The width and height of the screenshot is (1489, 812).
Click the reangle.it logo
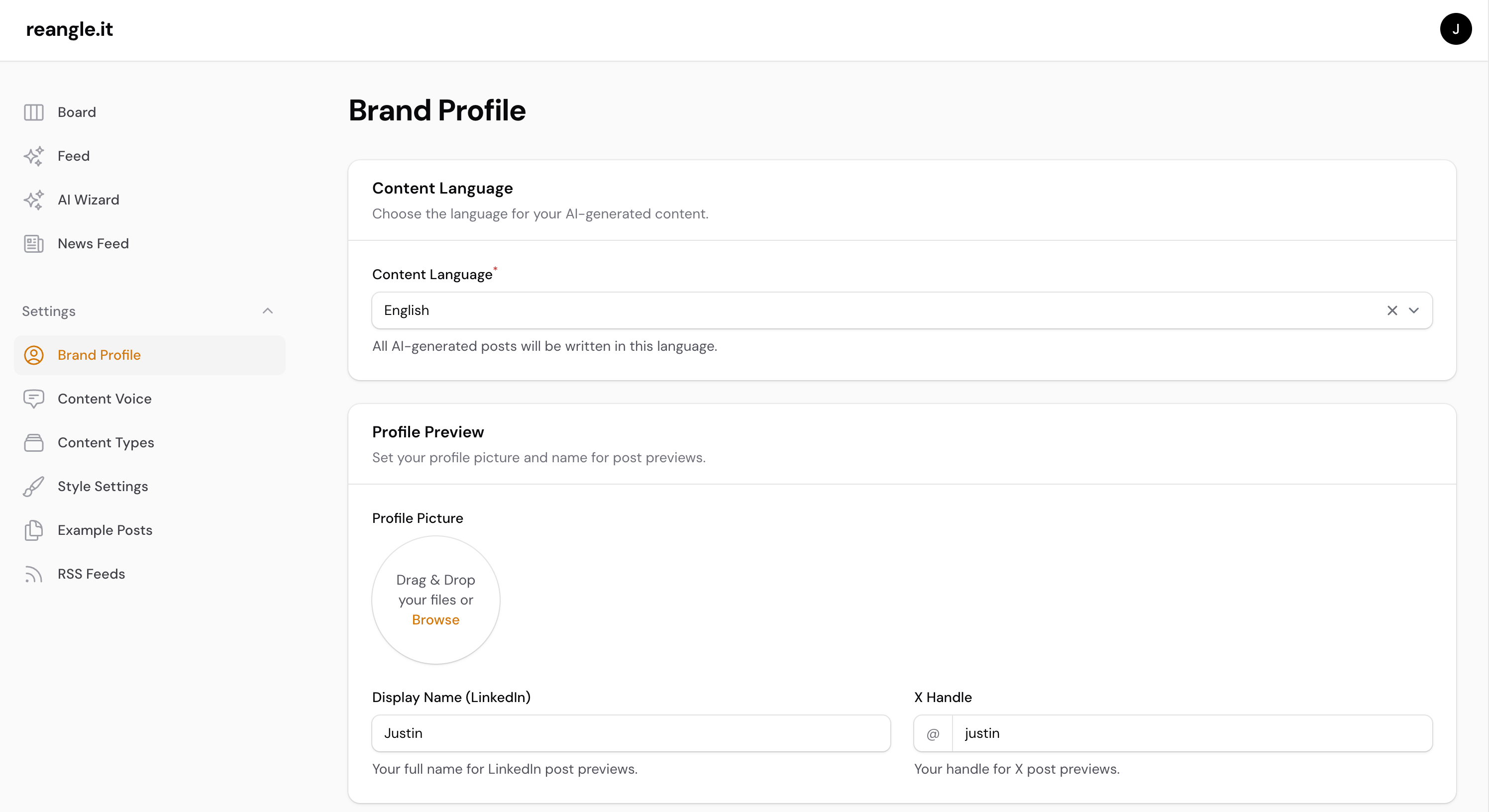click(x=69, y=29)
